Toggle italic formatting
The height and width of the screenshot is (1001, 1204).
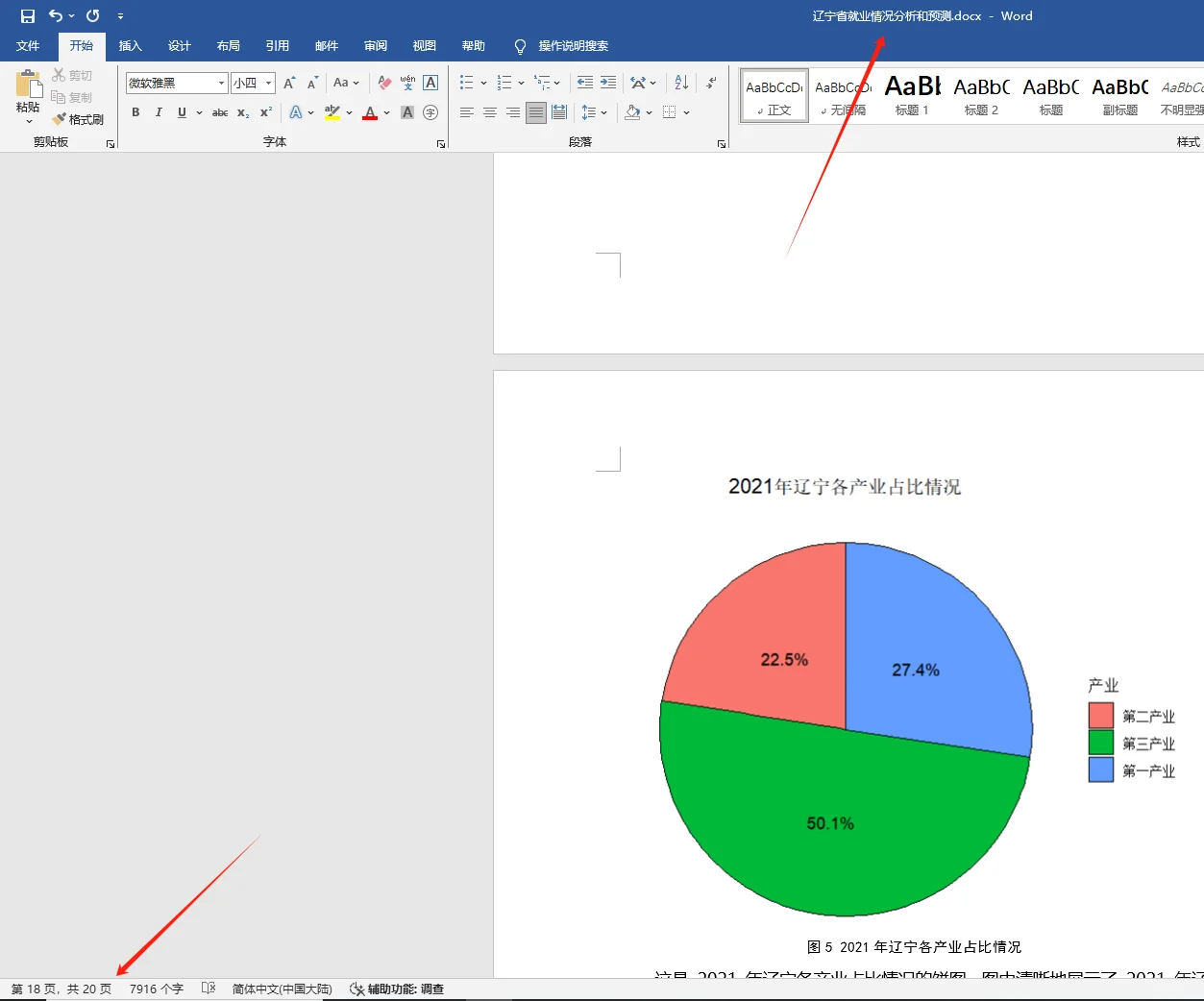[158, 112]
